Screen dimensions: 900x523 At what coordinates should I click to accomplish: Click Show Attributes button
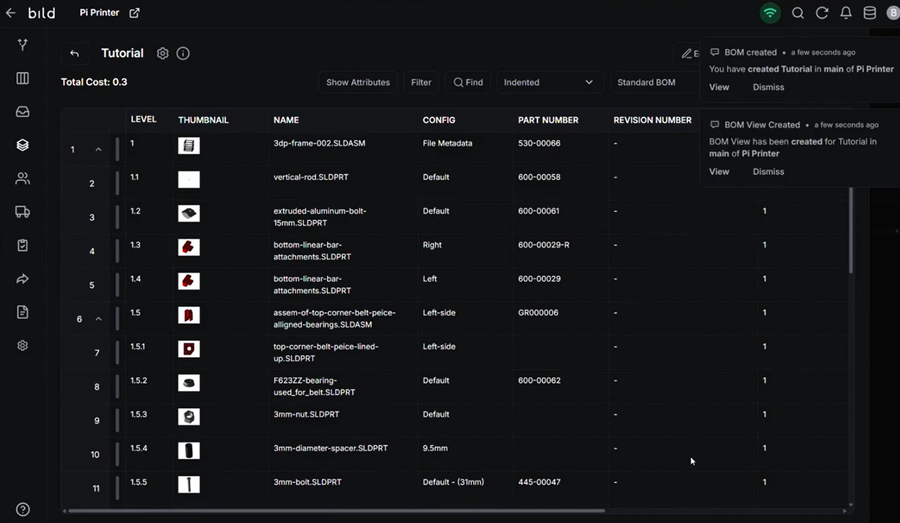point(358,82)
